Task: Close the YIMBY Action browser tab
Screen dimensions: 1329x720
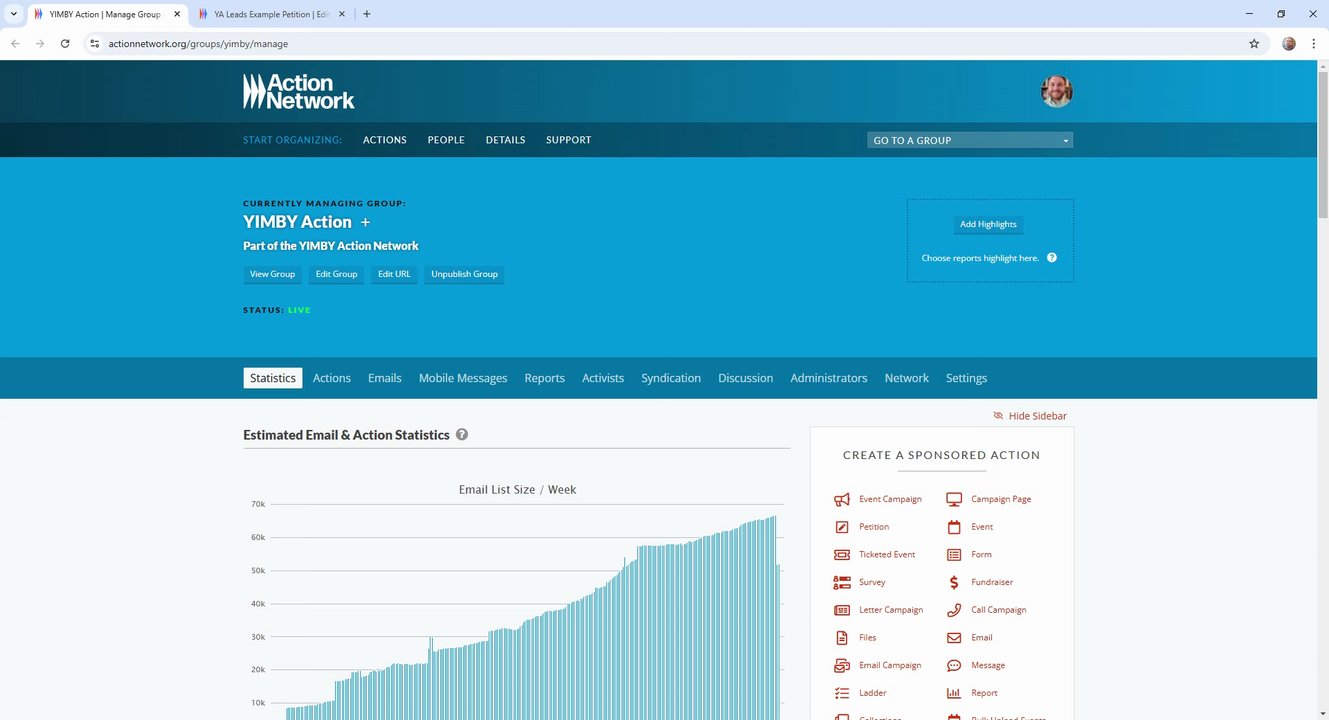Action: click(x=176, y=14)
